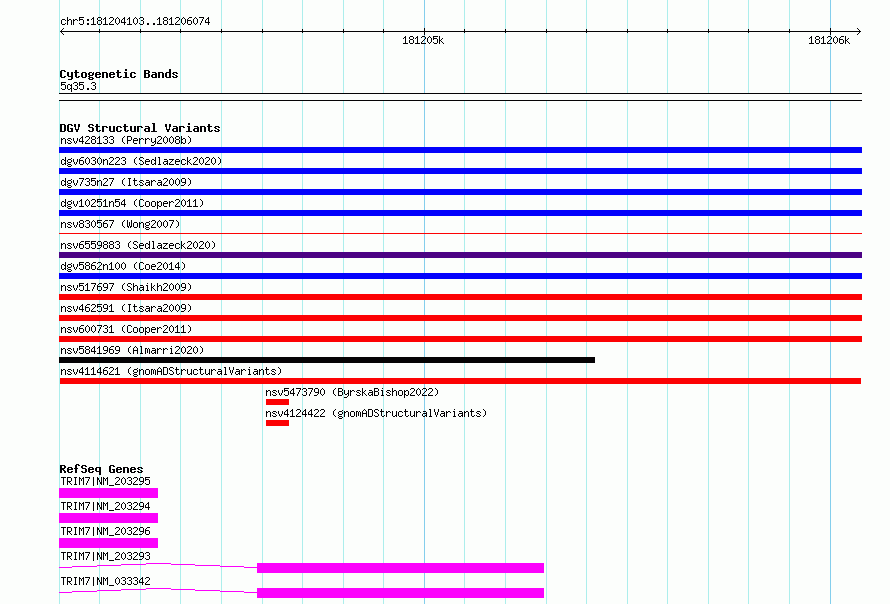
Task: Click the thin red nsv830567 (Wong2007) line
Action: click(x=460, y=233)
